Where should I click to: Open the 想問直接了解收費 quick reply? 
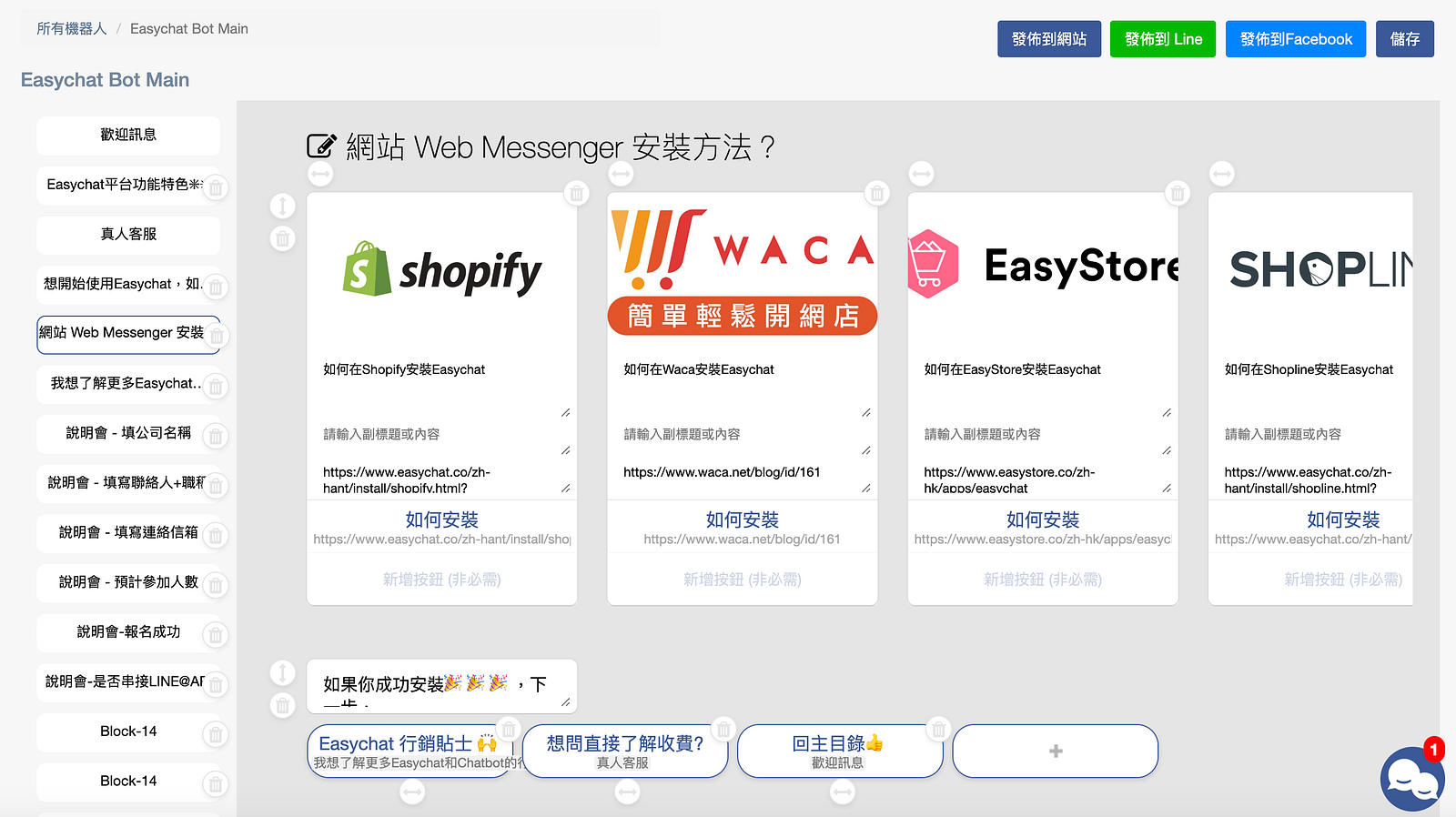[624, 751]
